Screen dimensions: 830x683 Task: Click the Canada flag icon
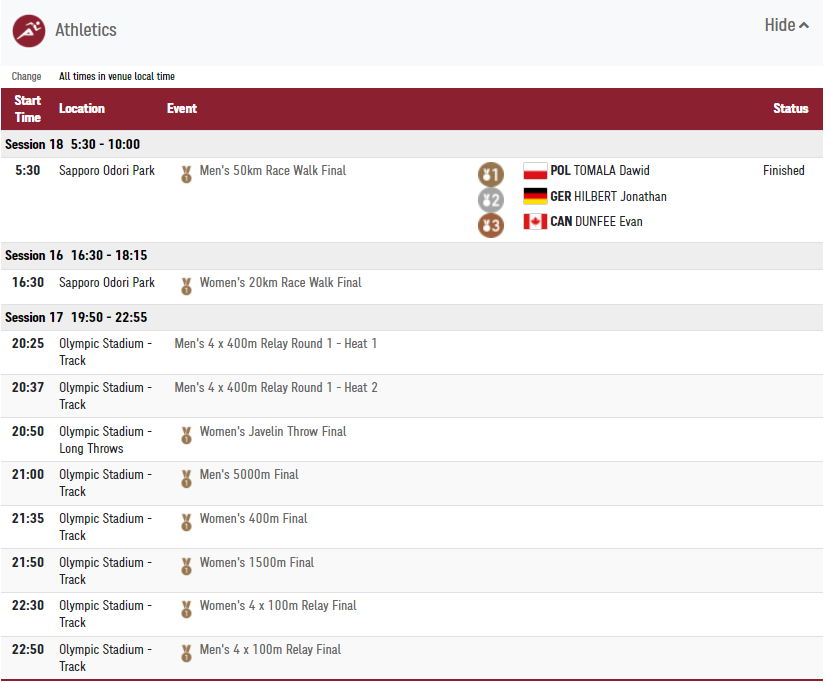pos(535,221)
